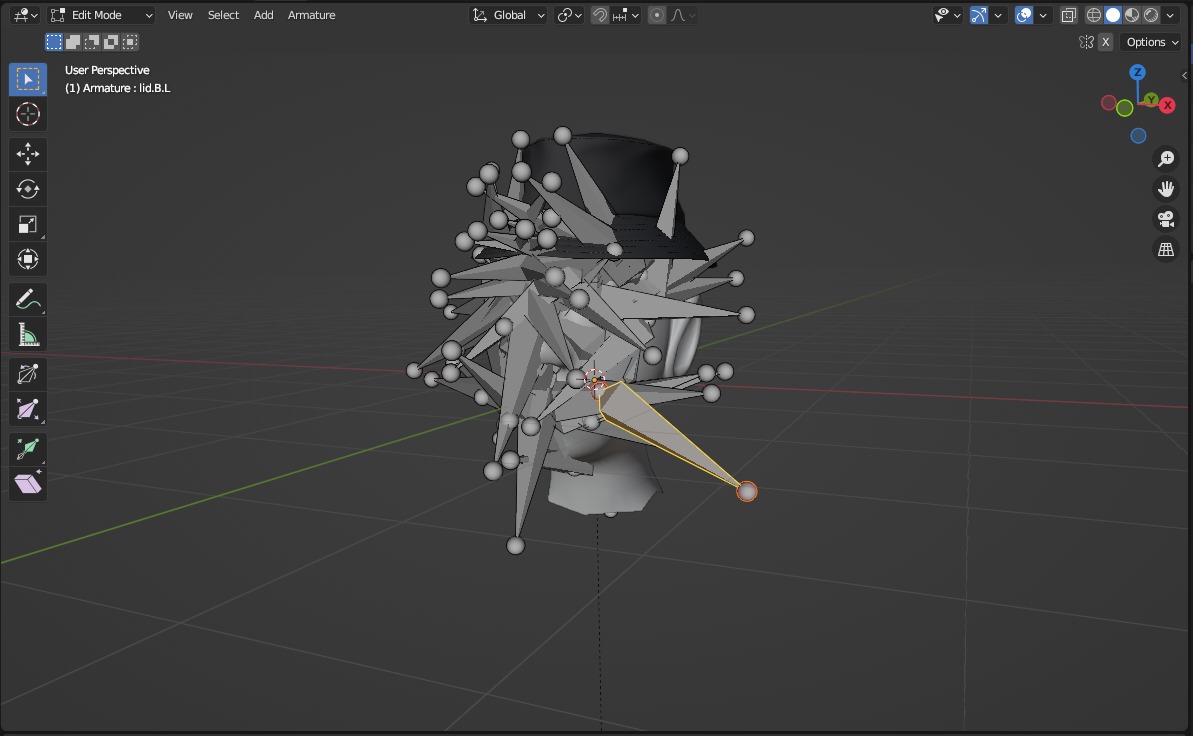This screenshot has width=1193, height=736.
Task: Set selection mode to Intersect
Action: pyautogui.click(x=131, y=42)
